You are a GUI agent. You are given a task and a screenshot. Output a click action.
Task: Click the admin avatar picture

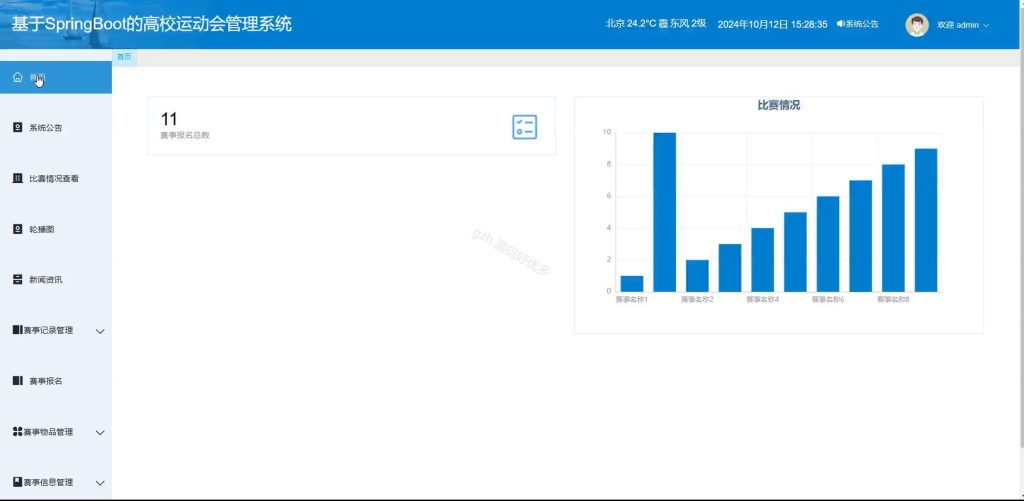click(917, 25)
